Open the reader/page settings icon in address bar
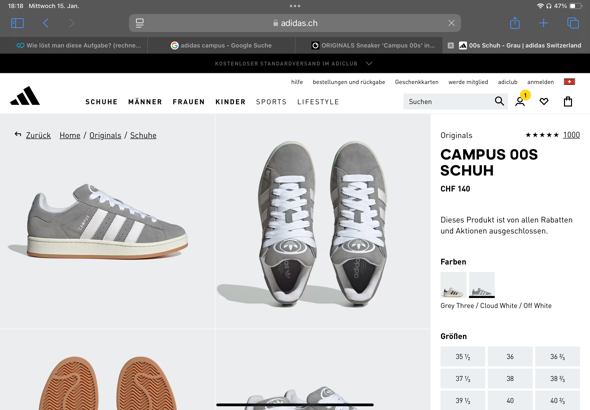Screen dimensions: 590x410 (140, 23)
